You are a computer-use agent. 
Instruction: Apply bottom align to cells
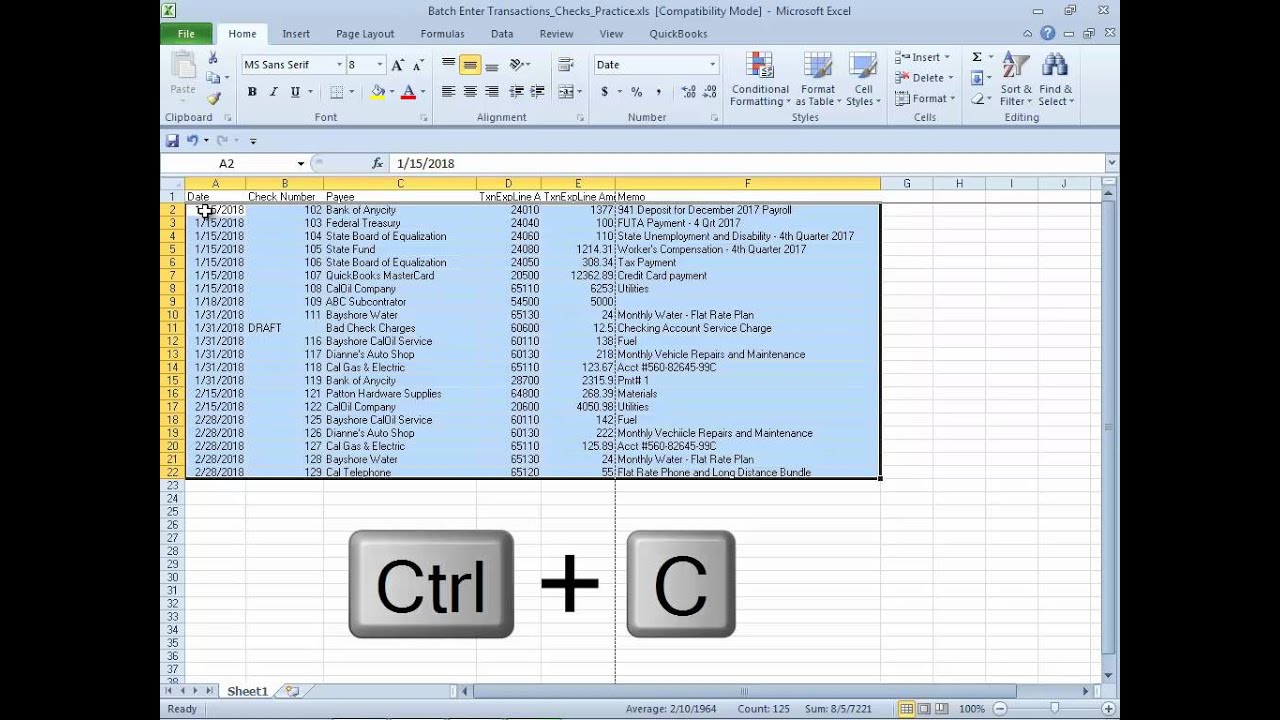pyautogui.click(x=491, y=65)
